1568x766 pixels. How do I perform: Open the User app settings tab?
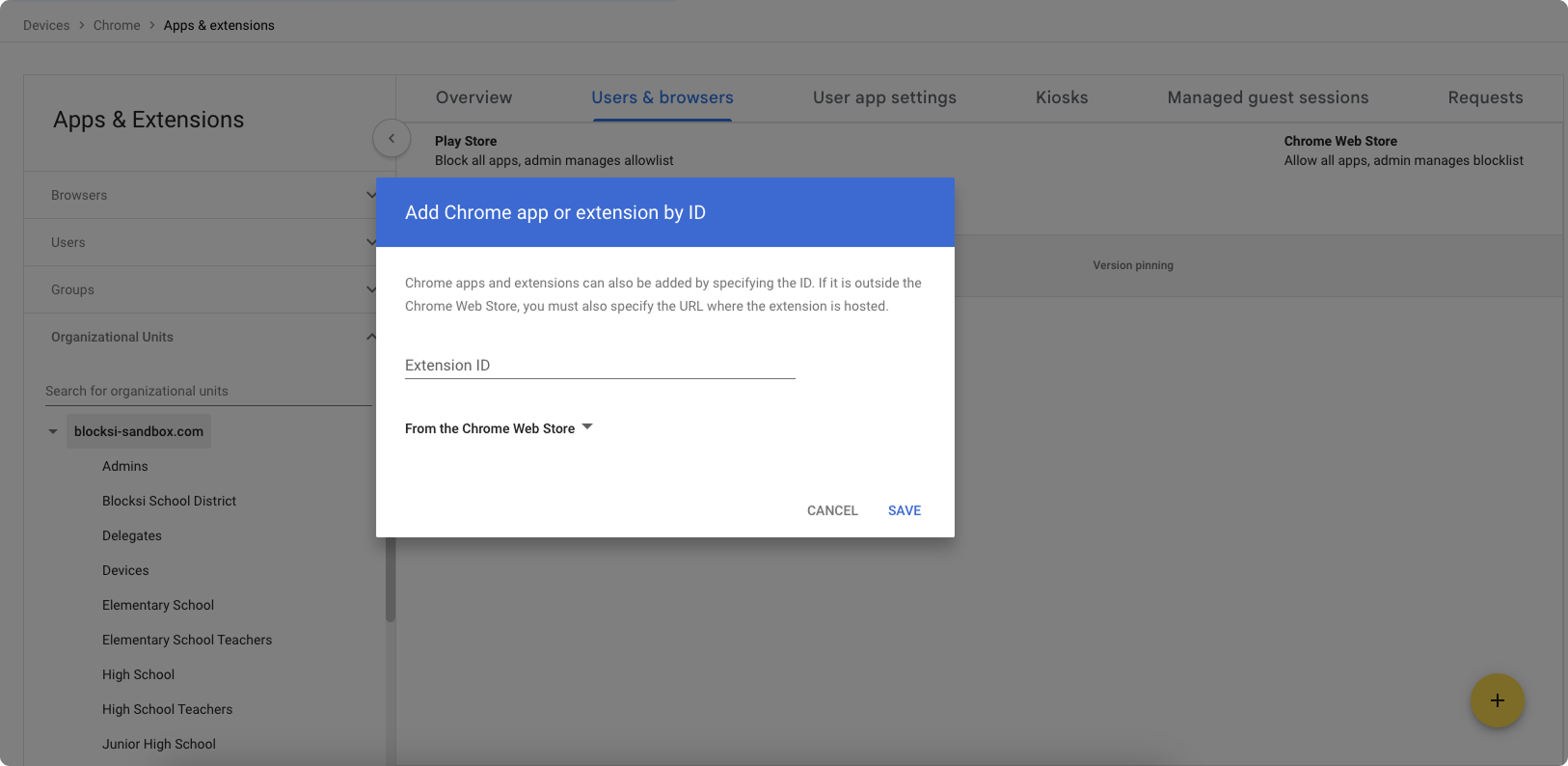pos(884,97)
